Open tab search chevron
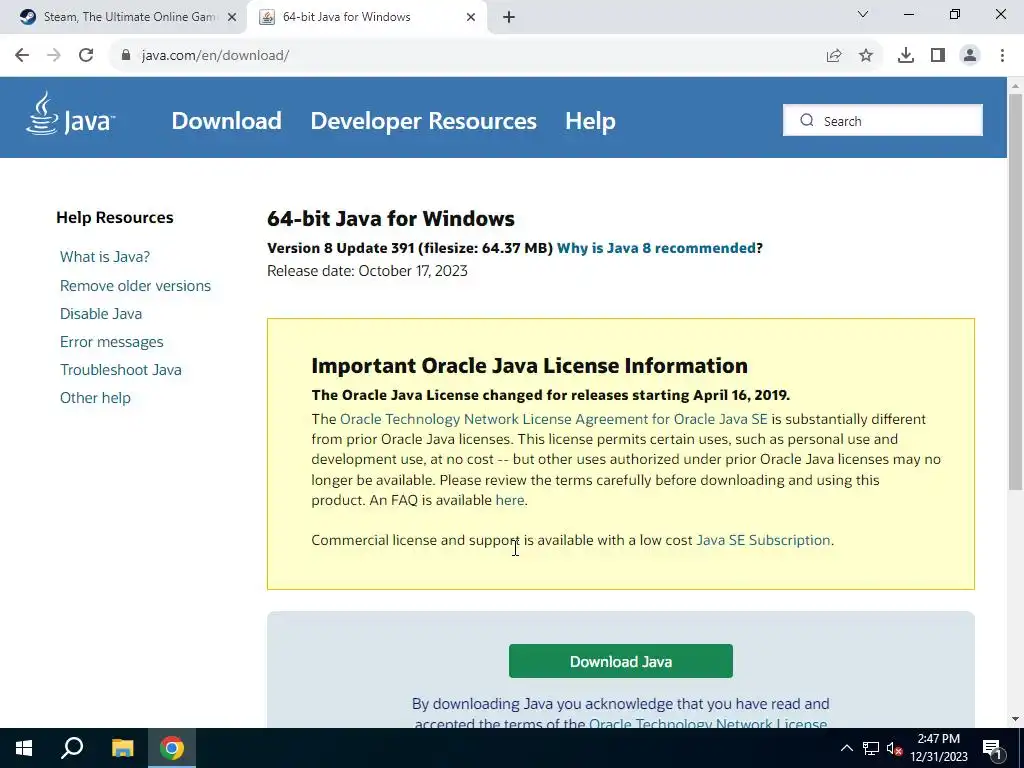The image size is (1024, 768). click(x=863, y=14)
